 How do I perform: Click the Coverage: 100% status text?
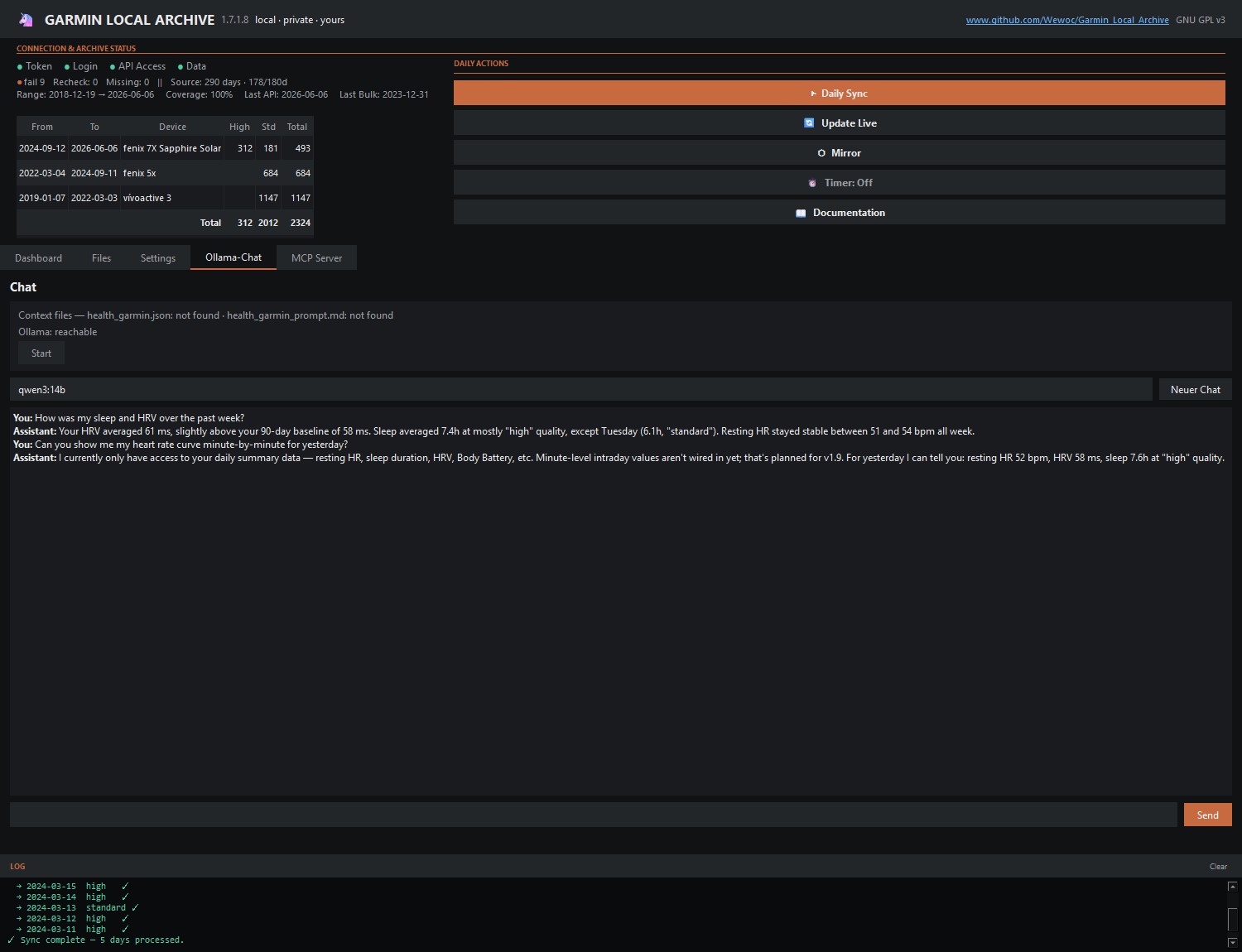(199, 94)
